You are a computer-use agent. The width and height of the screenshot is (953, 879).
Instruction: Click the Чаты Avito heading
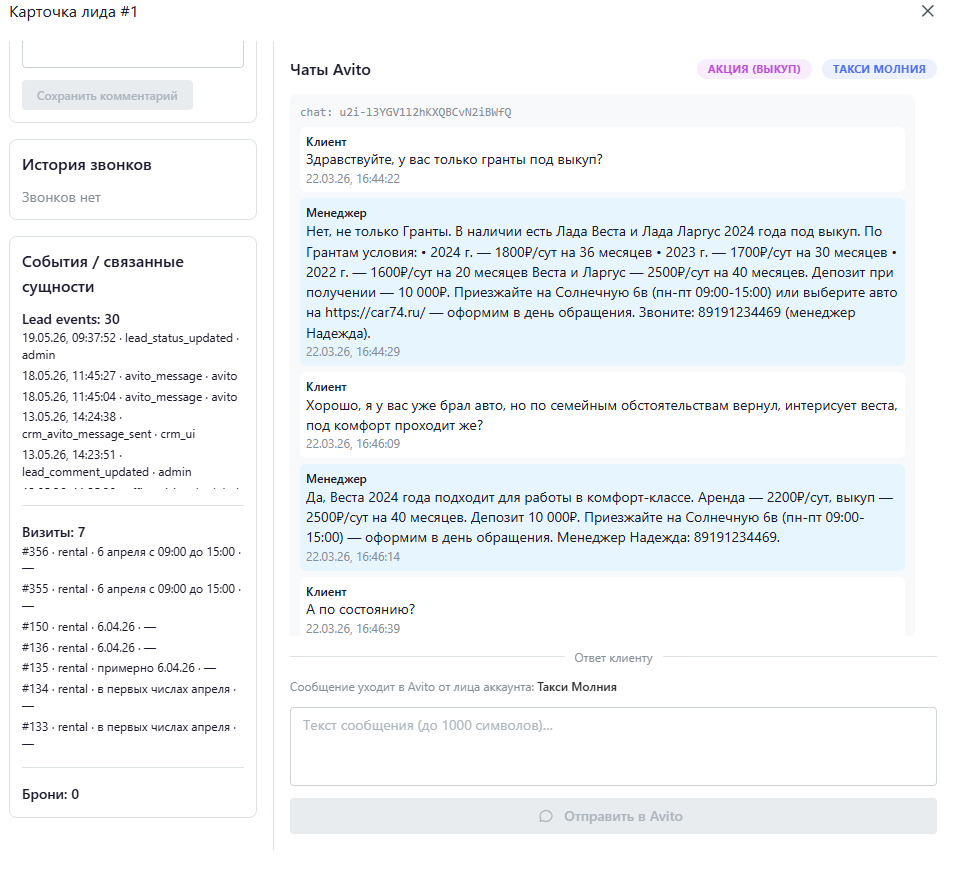330,70
